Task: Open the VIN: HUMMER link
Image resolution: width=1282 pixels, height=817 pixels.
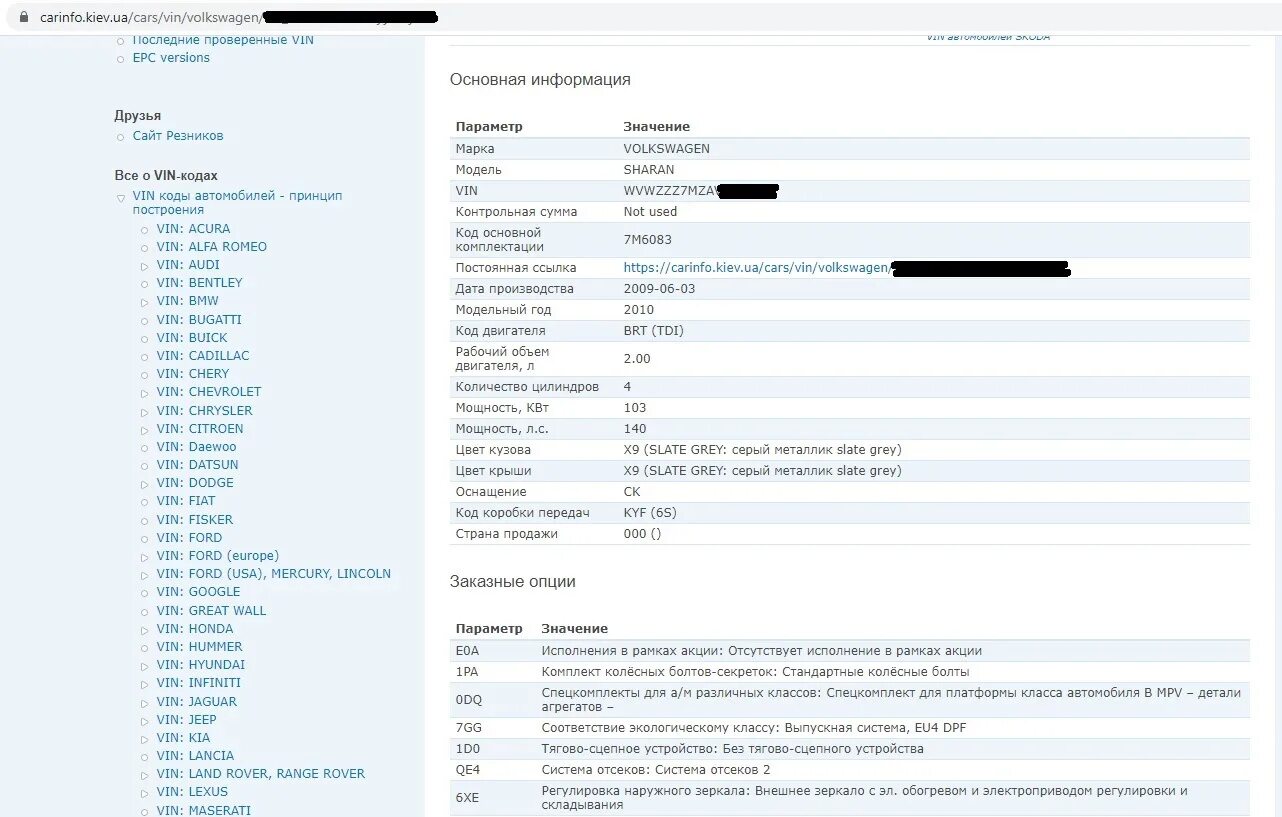Action: (199, 647)
